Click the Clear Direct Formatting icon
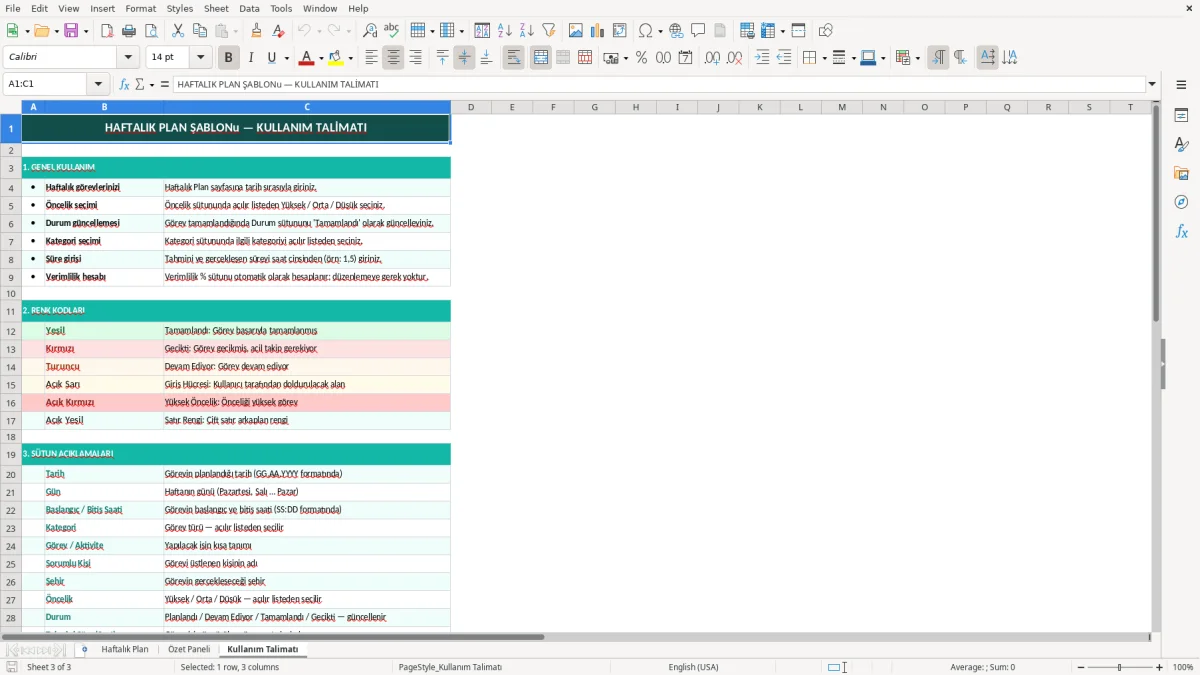The width and height of the screenshot is (1200, 675). click(279, 31)
